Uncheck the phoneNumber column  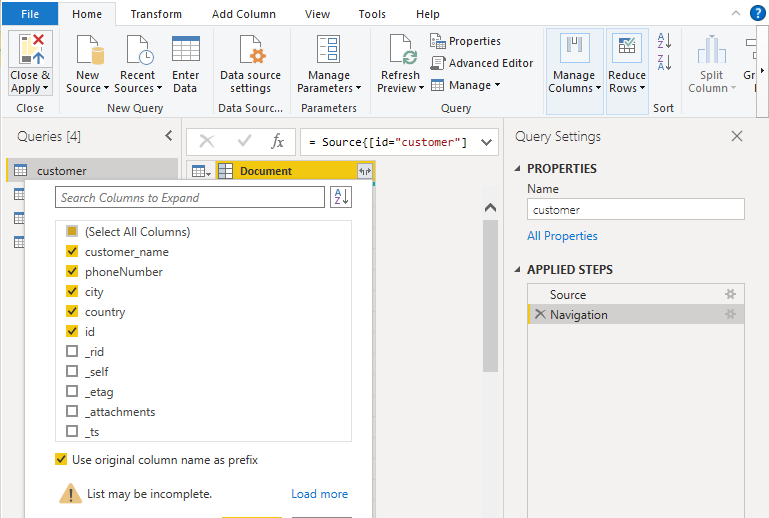72,271
